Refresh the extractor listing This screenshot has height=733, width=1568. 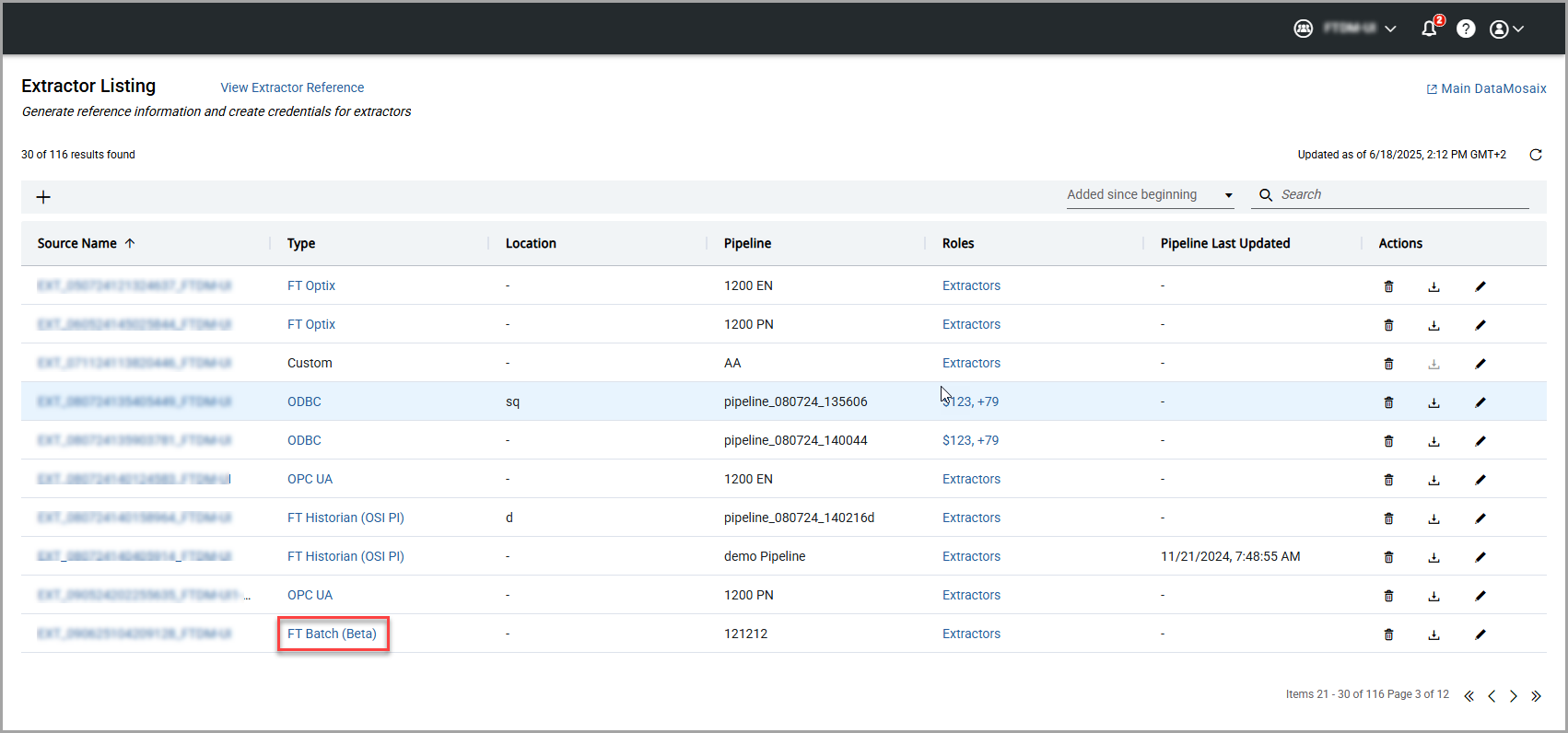1535,155
